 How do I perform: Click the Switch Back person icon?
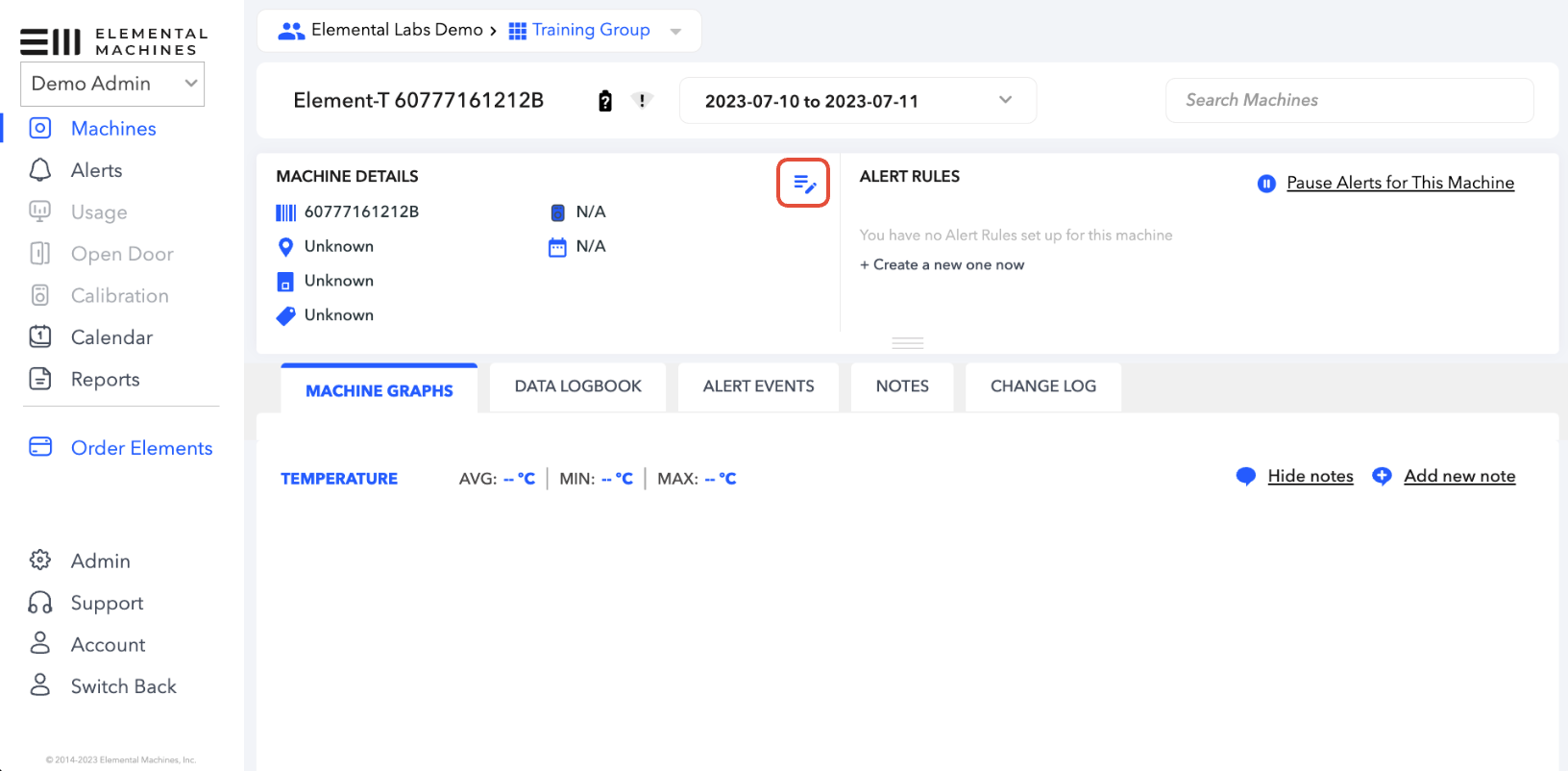pyautogui.click(x=40, y=684)
